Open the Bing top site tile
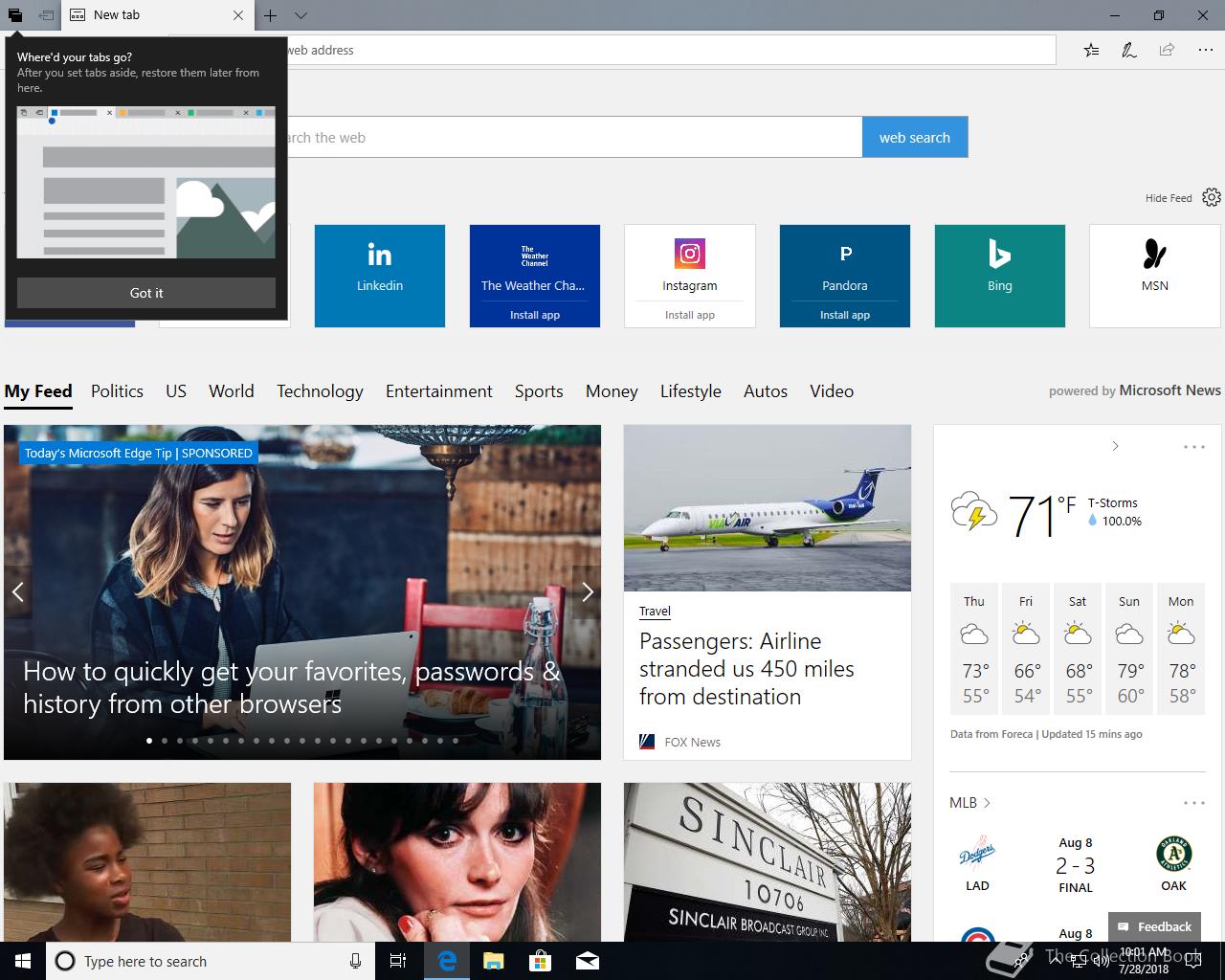 click(1000, 276)
